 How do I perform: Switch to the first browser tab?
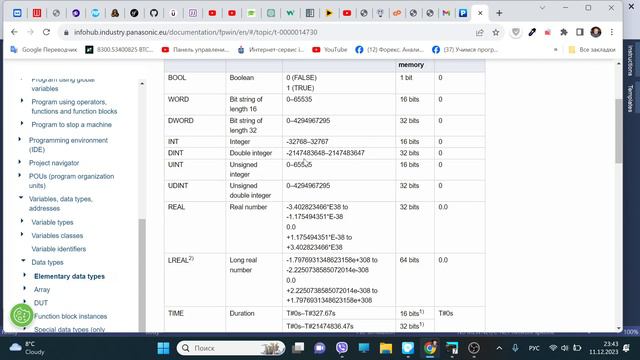(17, 13)
